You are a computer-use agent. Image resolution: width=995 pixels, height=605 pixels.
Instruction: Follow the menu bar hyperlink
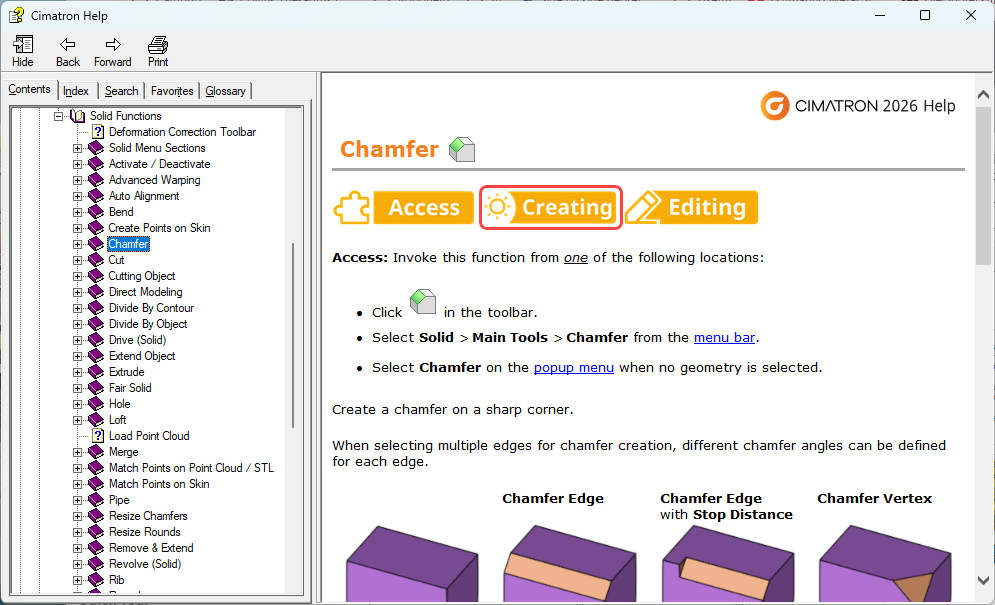[x=724, y=338]
